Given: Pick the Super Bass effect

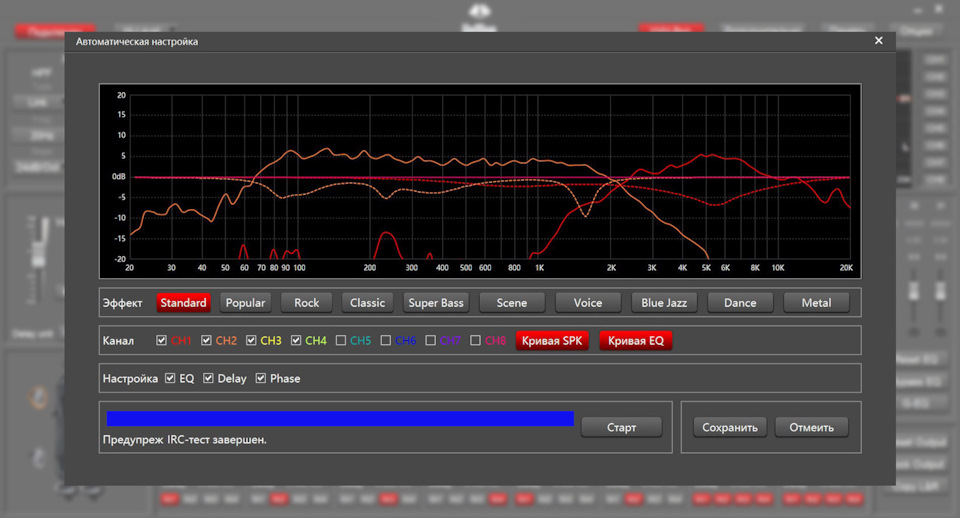Looking at the screenshot, I should (x=436, y=302).
